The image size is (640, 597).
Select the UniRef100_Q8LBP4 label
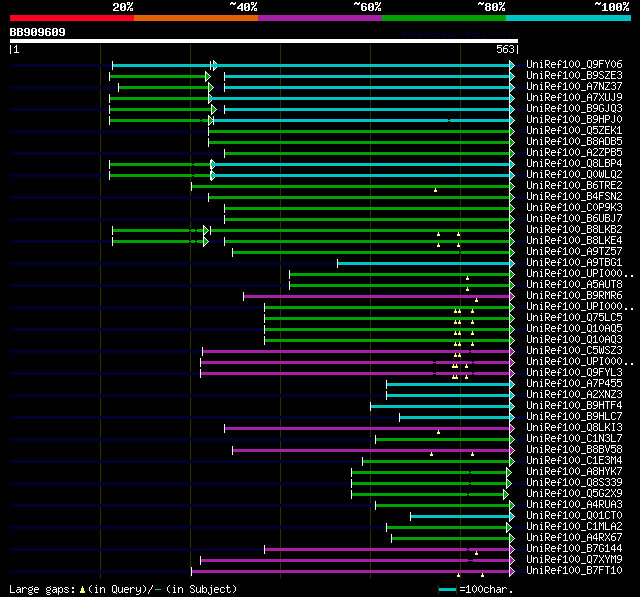click(x=574, y=164)
